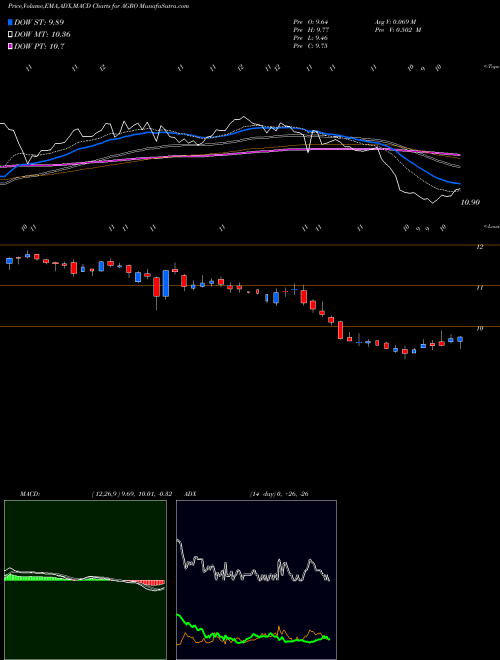The image size is (500, 660).
Task: Click the 'ADX' panel label
Action: [190, 494]
